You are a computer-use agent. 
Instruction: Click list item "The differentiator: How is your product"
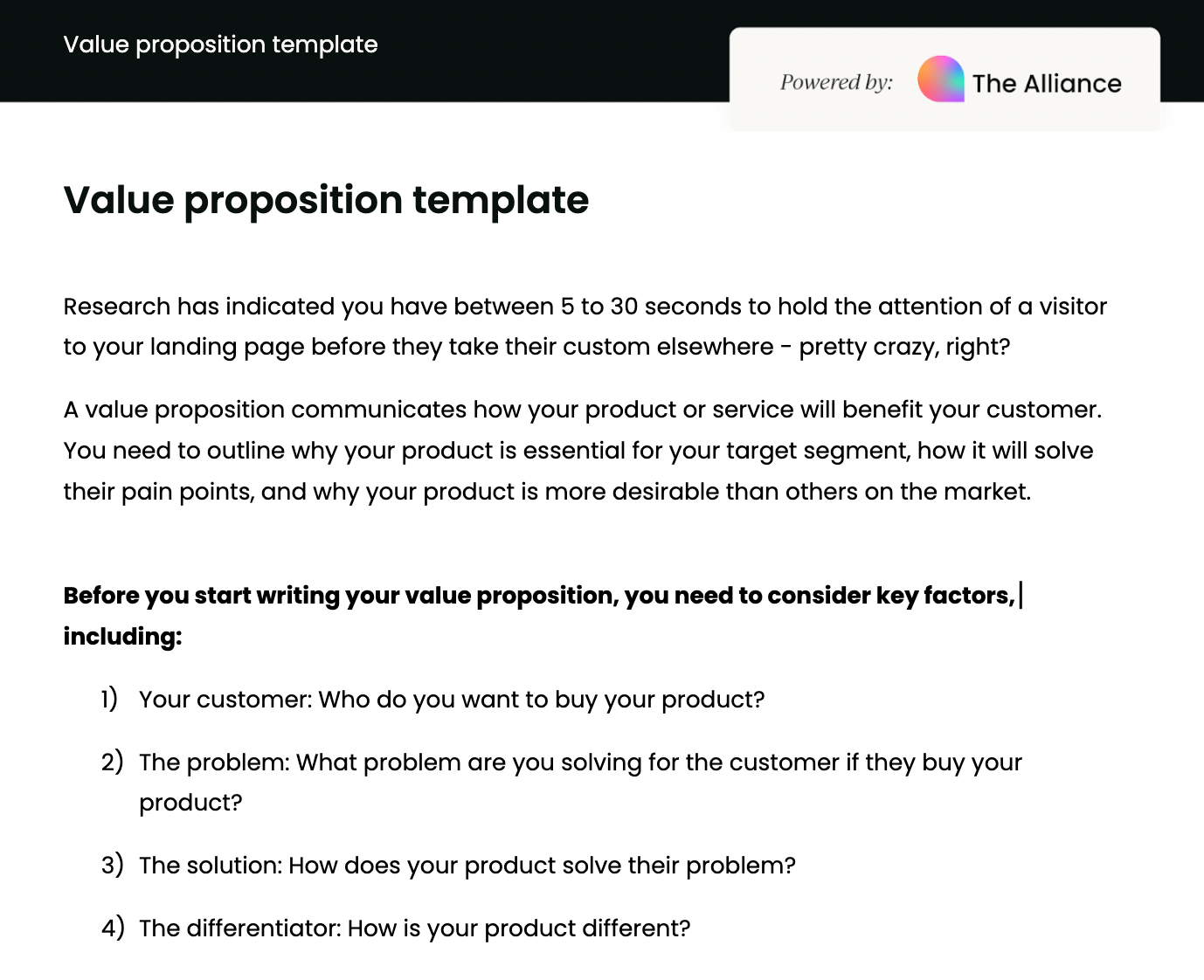click(x=414, y=928)
